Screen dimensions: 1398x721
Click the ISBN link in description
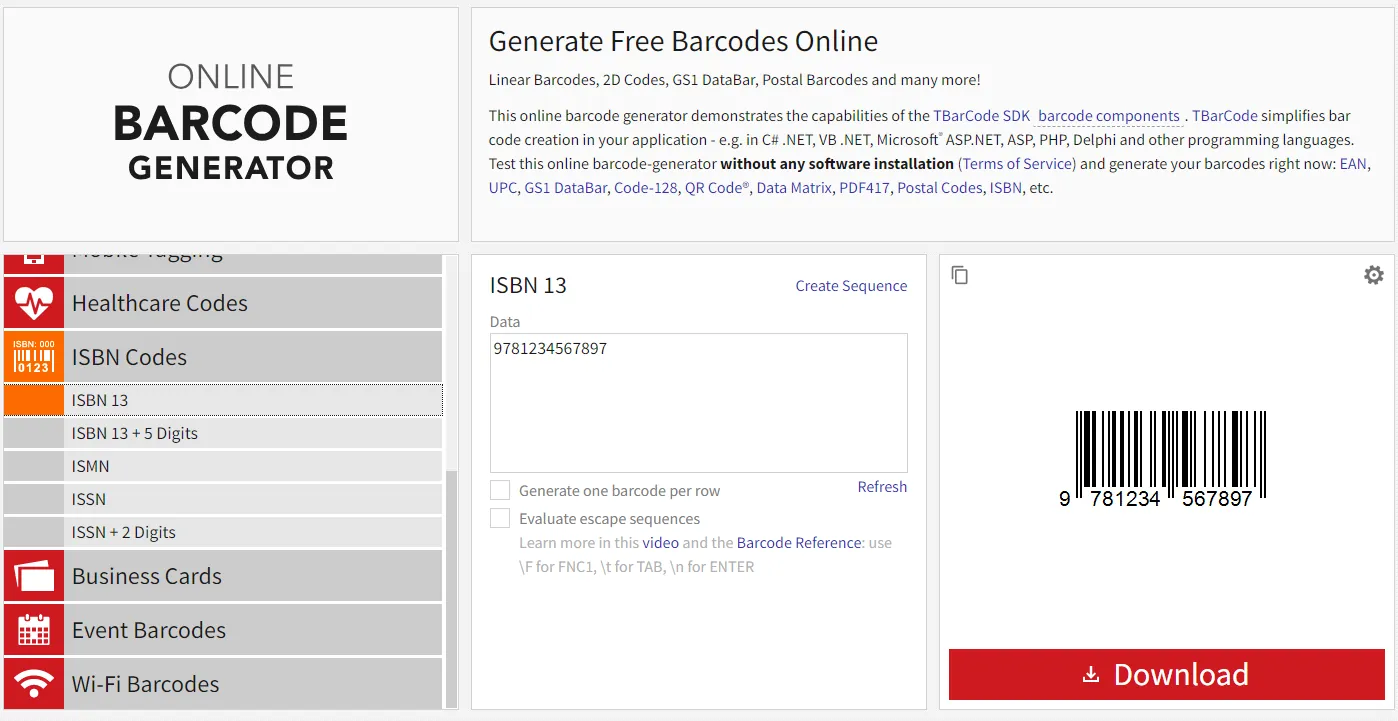tap(1006, 188)
